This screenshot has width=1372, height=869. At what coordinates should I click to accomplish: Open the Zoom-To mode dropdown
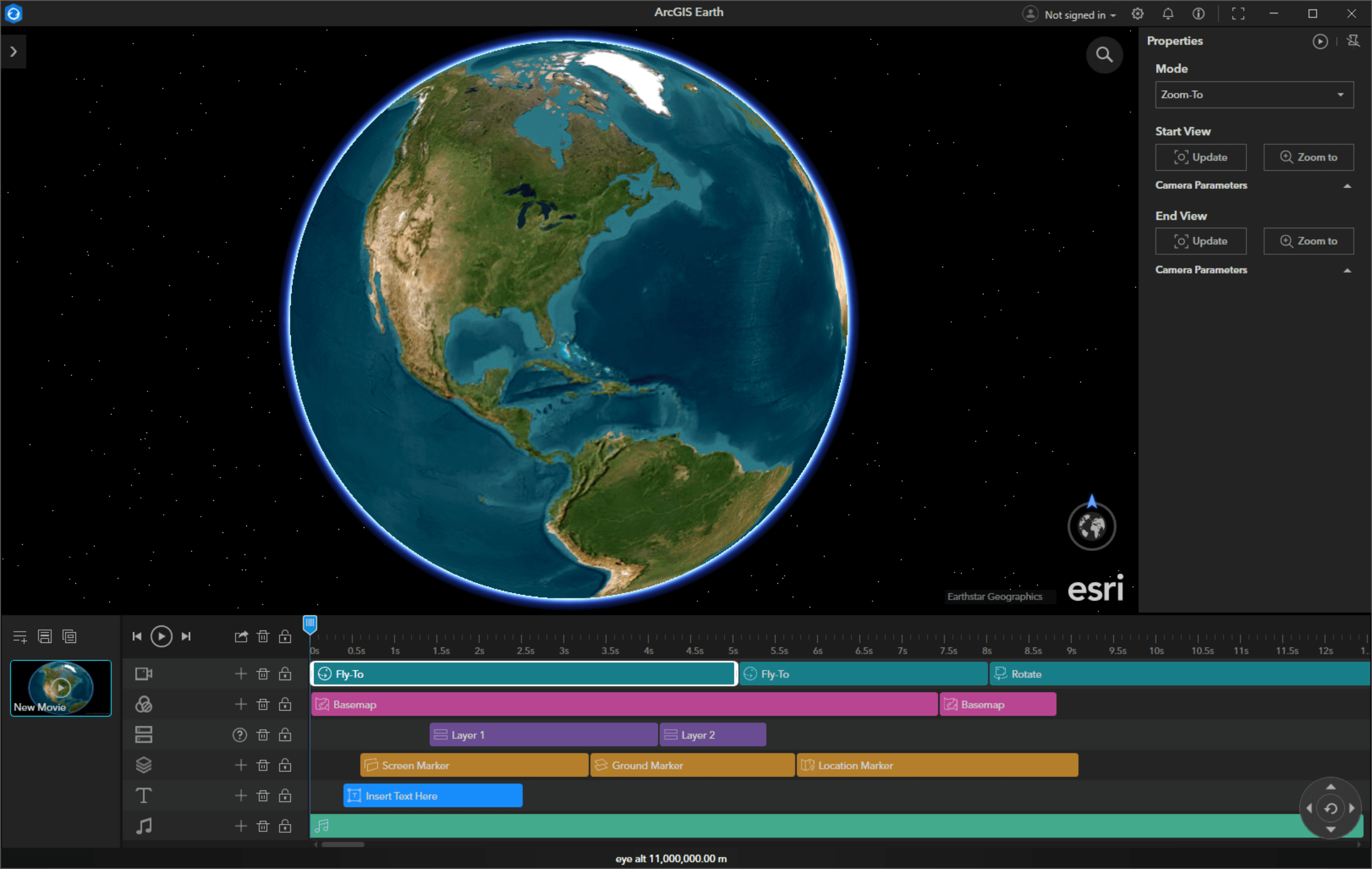pyautogui.click(x=1254, y=95)
